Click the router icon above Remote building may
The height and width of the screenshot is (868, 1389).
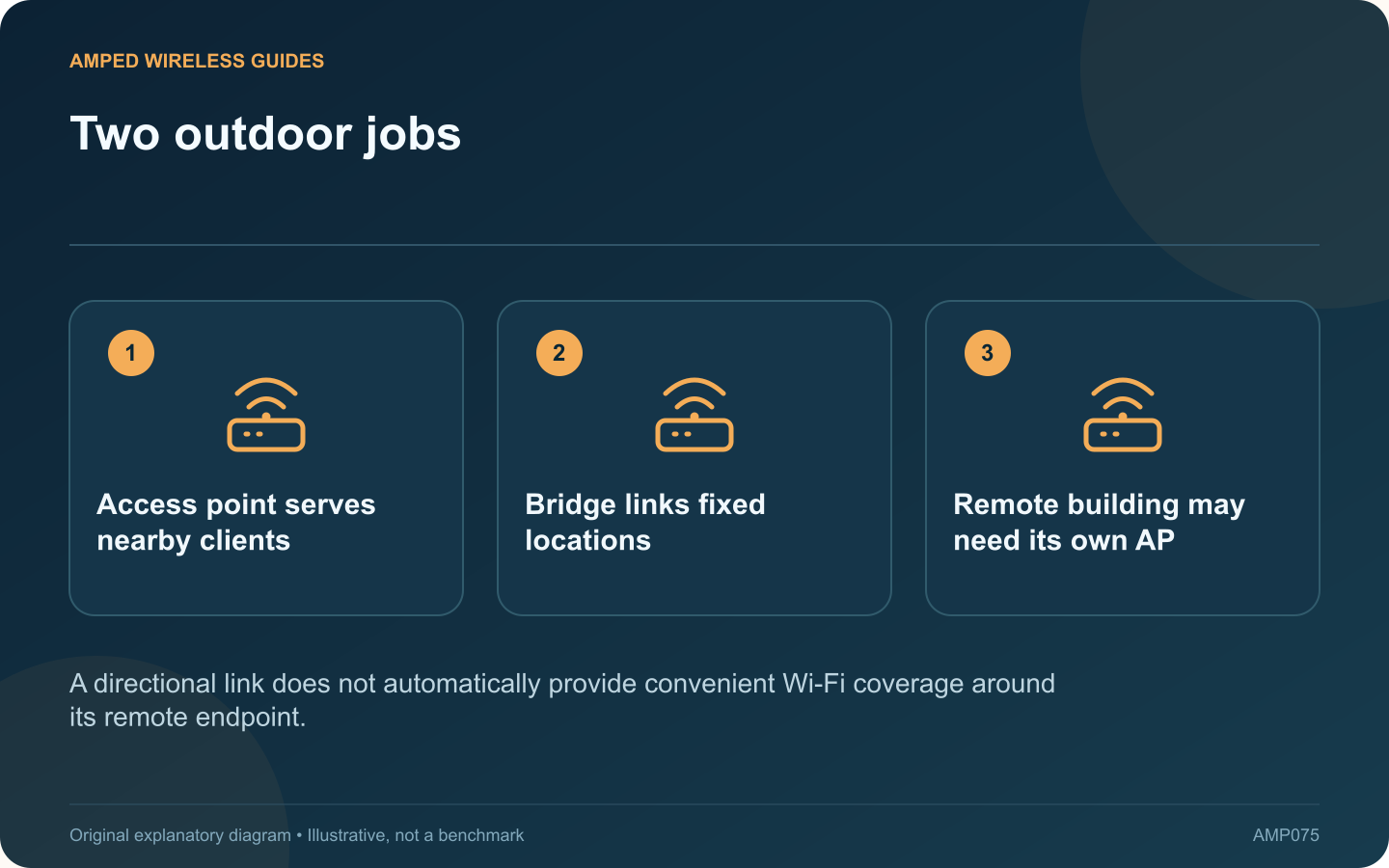coord(1123,415)
